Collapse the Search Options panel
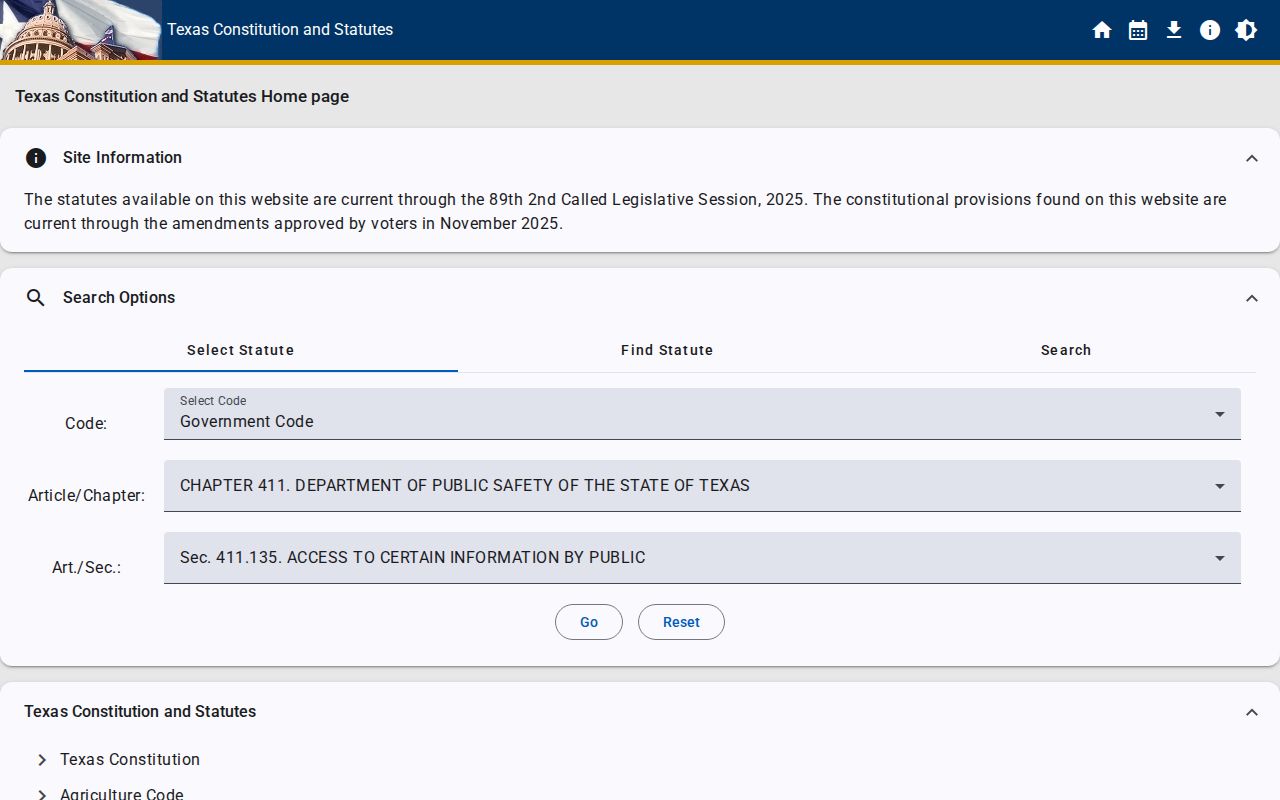 pyautogui.click(x=1252, y=298)
